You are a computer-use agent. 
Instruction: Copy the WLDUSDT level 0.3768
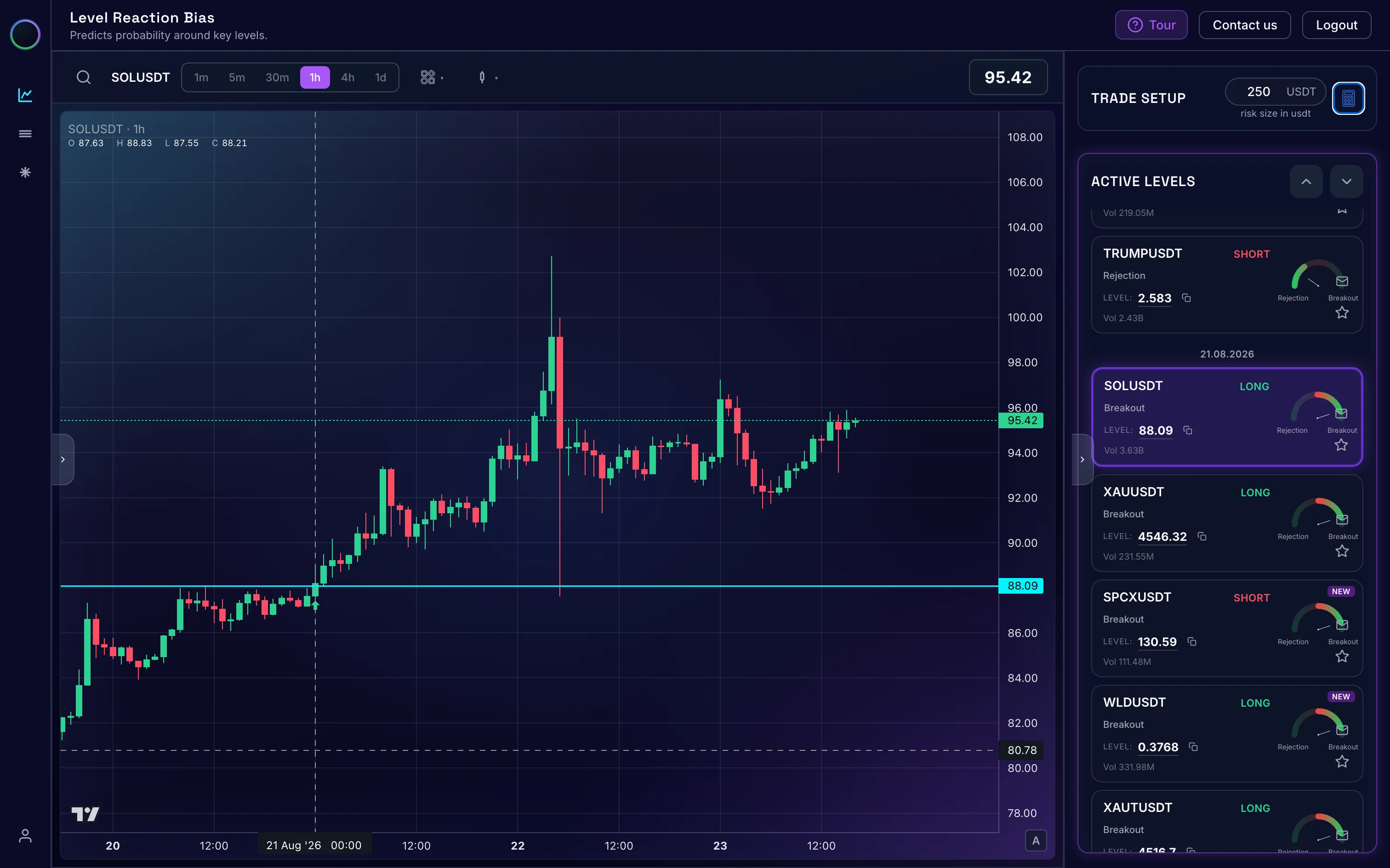coord(1193,747)
